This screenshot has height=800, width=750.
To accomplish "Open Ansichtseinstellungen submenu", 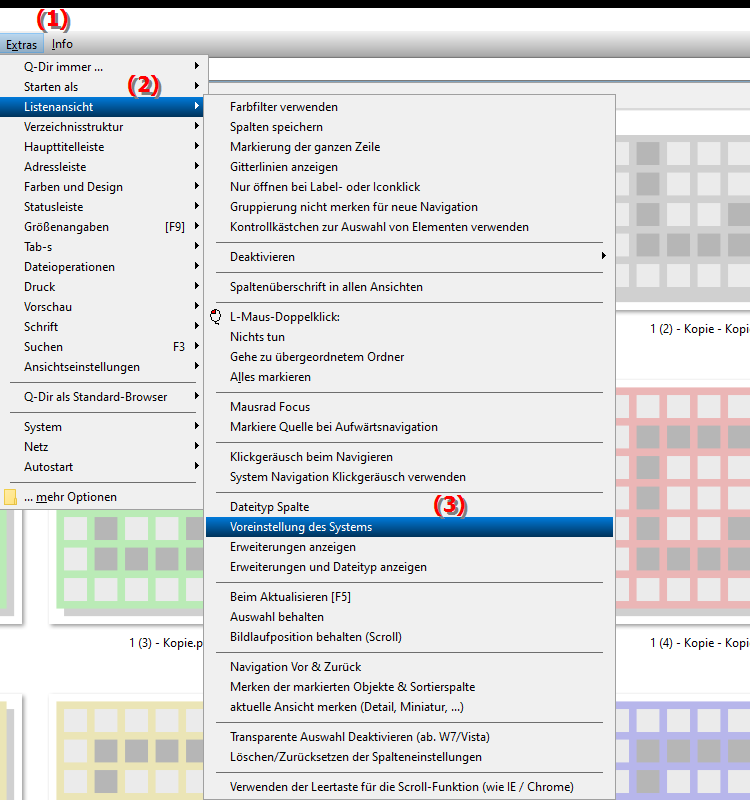I will pos(102,367).
